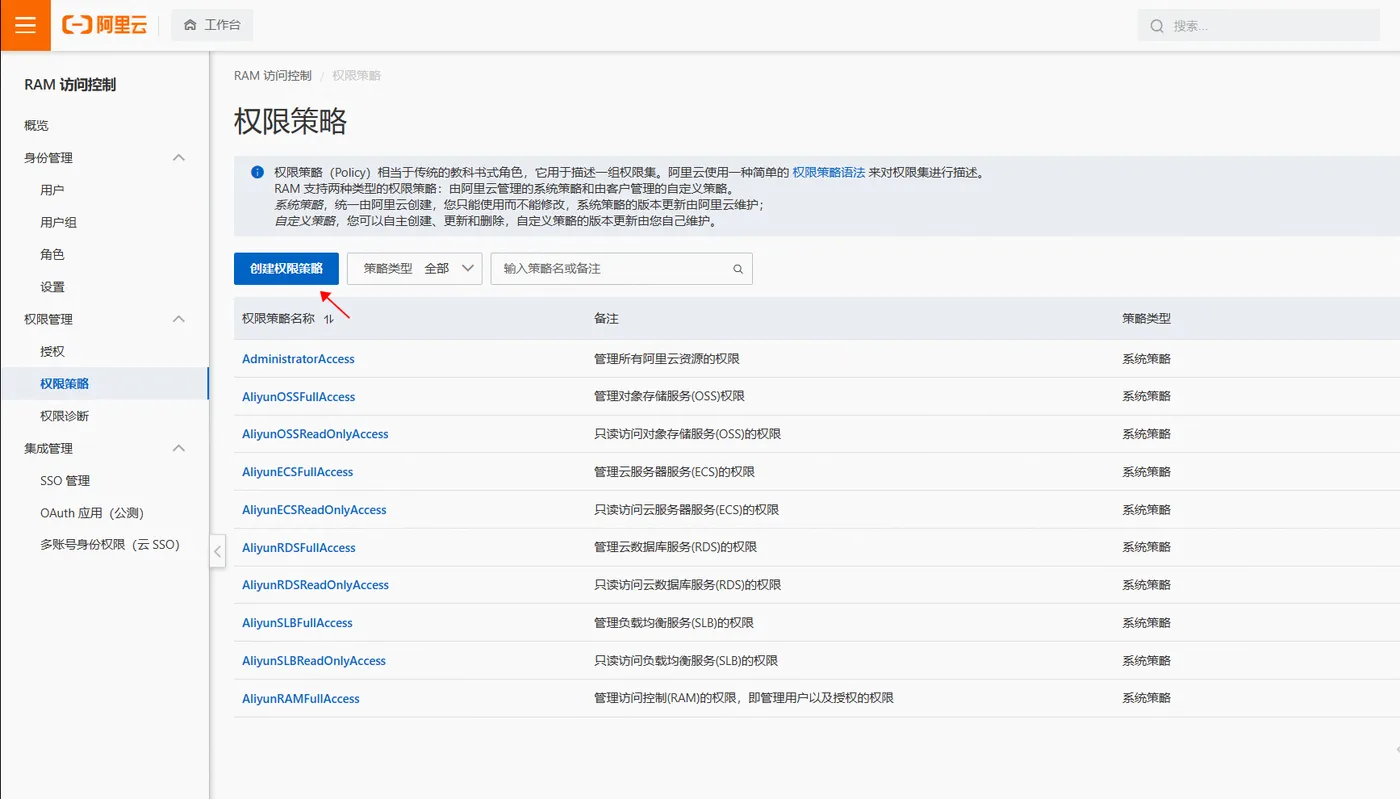The image size is (1400, 799).
Task: Open OAuth 应用（公测） in the sidebar
Action: coord(92,513)
